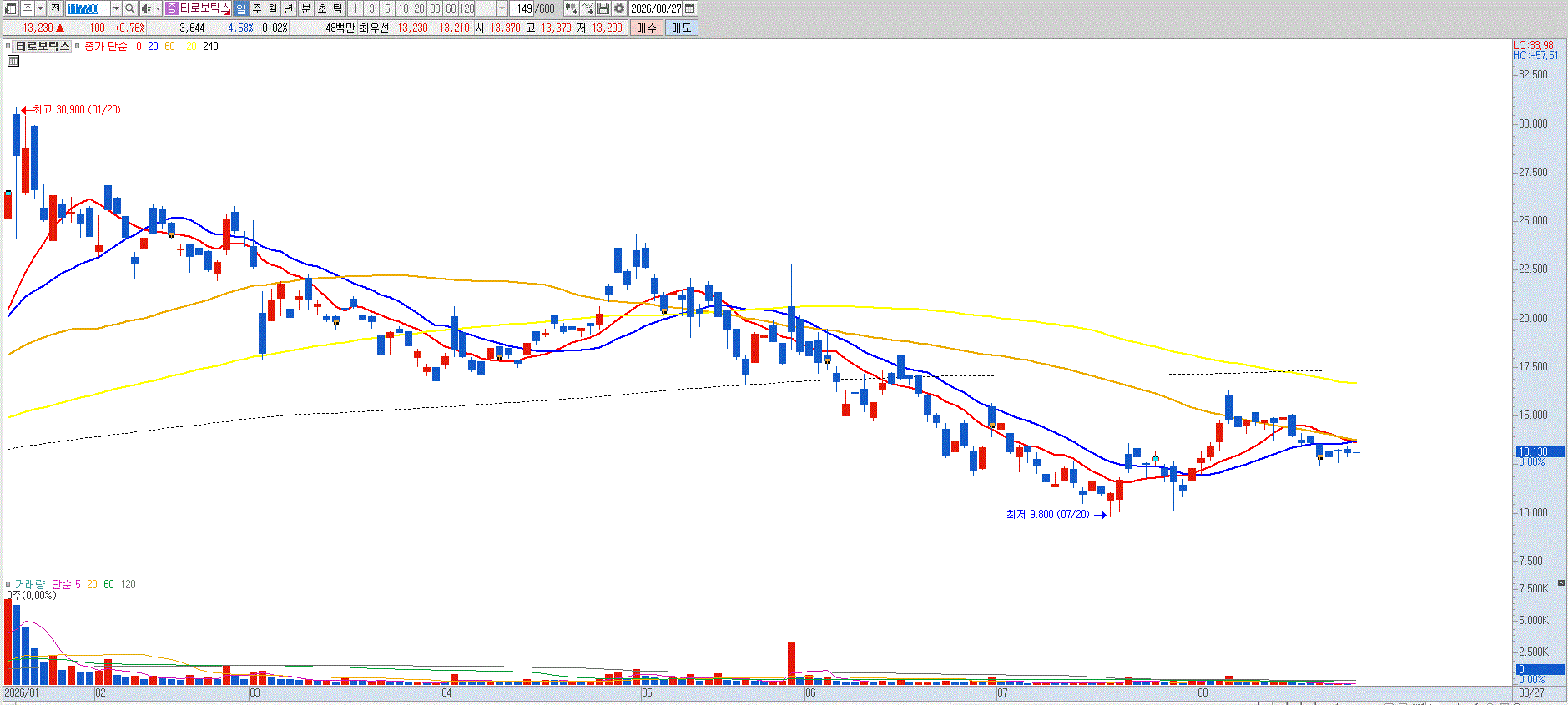Select interval 30 button
Screen dimensions: 1568x705
point(435,8)
